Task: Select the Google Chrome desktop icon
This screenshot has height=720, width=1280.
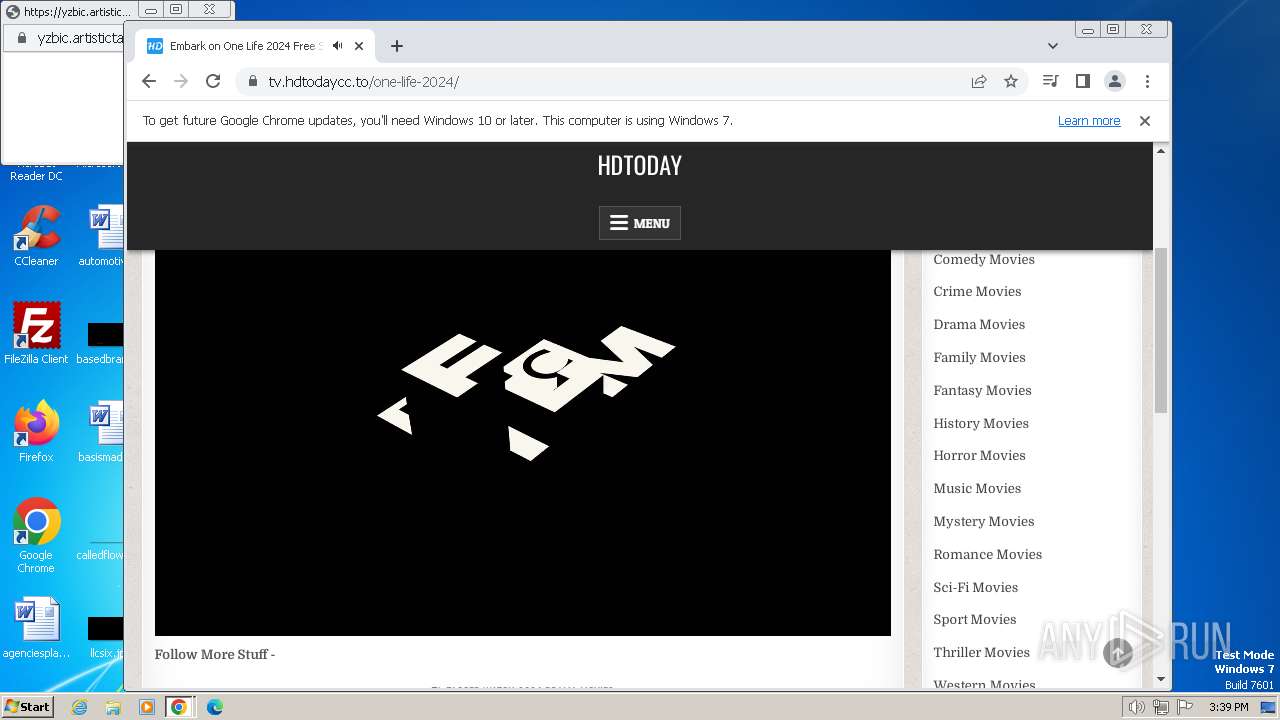Action: (x=36, y=536)
